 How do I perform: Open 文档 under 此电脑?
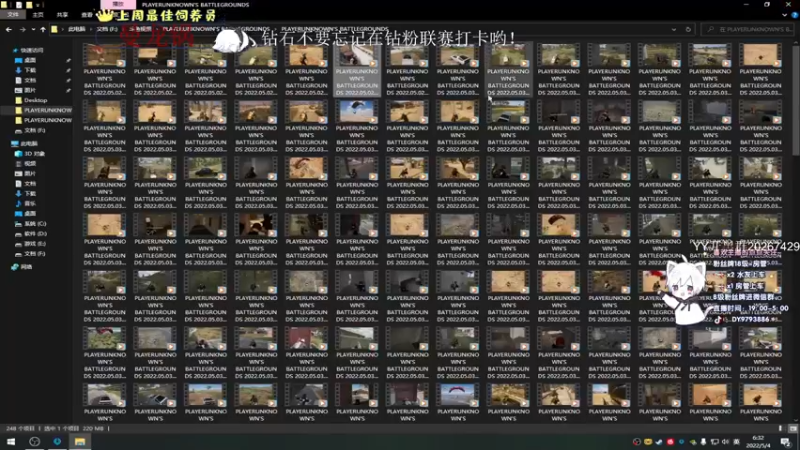(x=30, y=184)
